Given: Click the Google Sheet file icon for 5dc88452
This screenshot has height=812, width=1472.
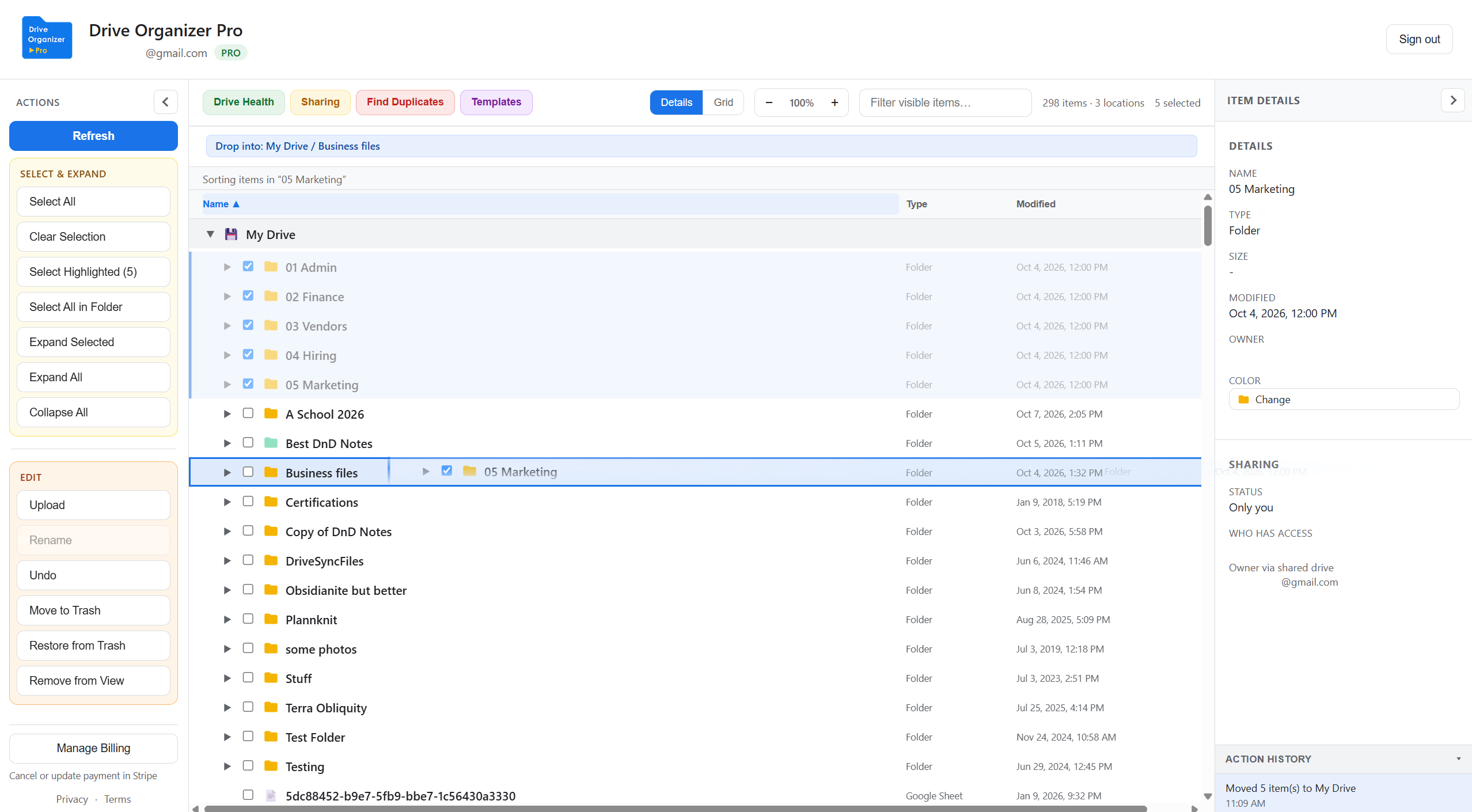Looking at the screenshot, I should 271,795.
